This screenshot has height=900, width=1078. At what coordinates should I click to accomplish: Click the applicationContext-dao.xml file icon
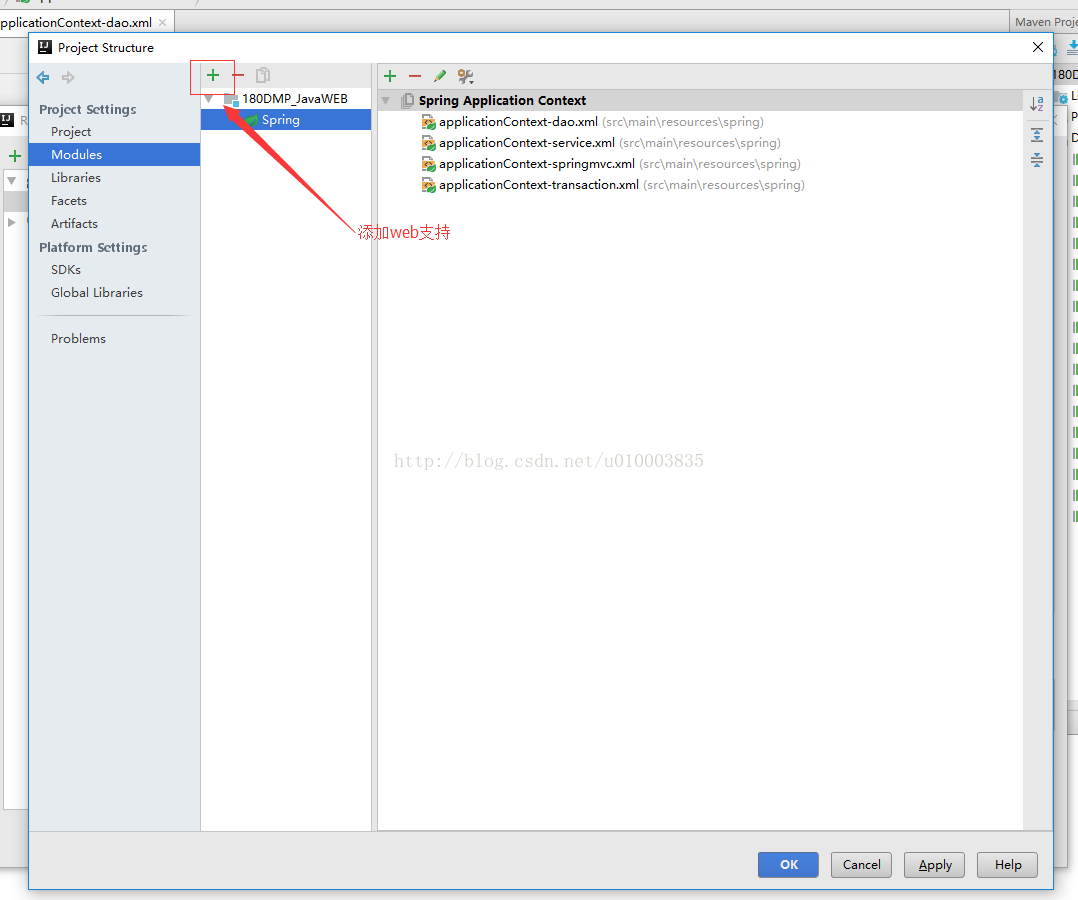tap(428, 122)
